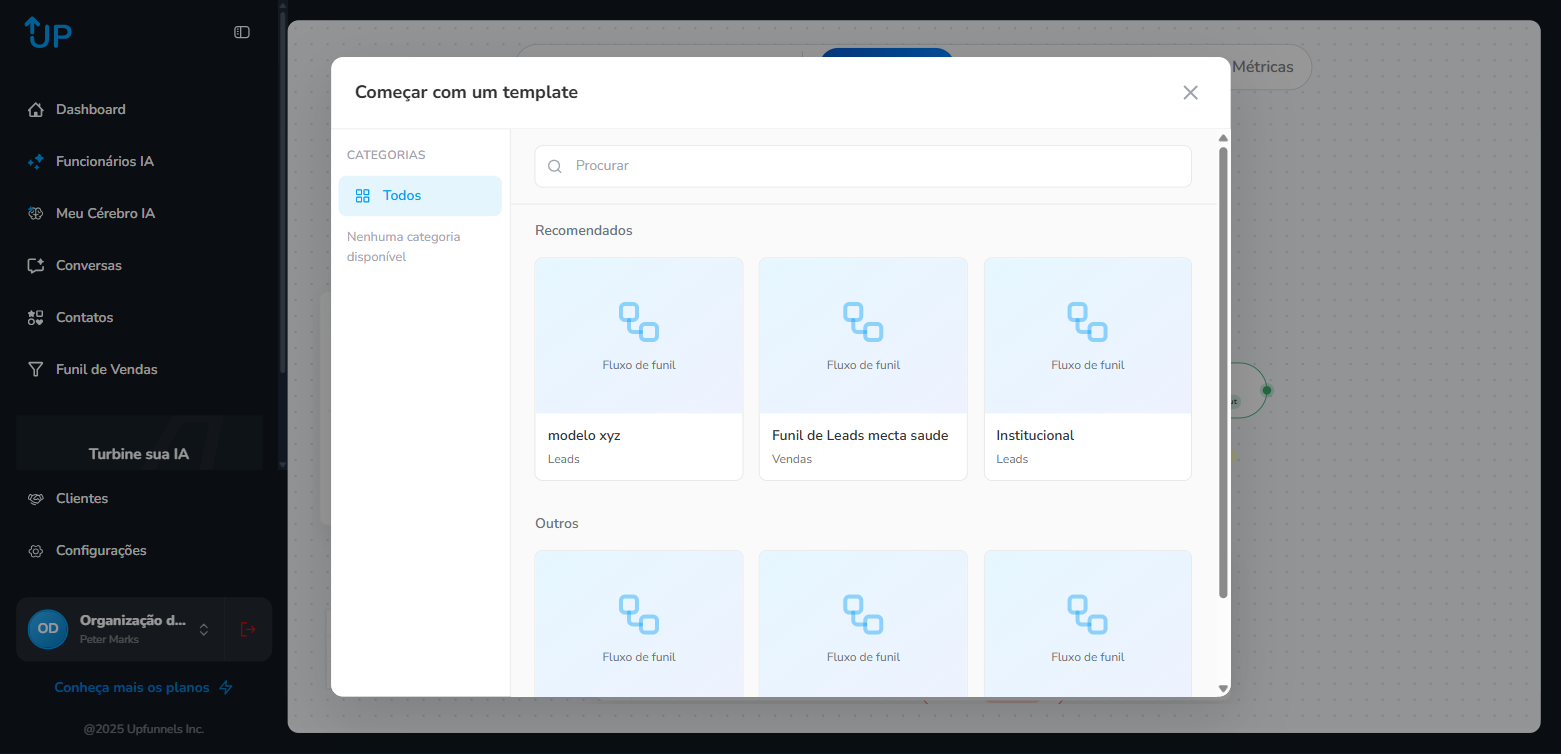Open Funcionários IA sparkle icon
The width and height of the screenshot is (1561, 754).
click(x=36, y=162)
